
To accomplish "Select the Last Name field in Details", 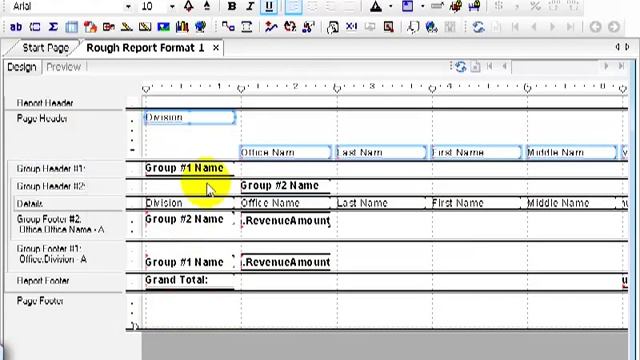I will [x=383, y=203].
